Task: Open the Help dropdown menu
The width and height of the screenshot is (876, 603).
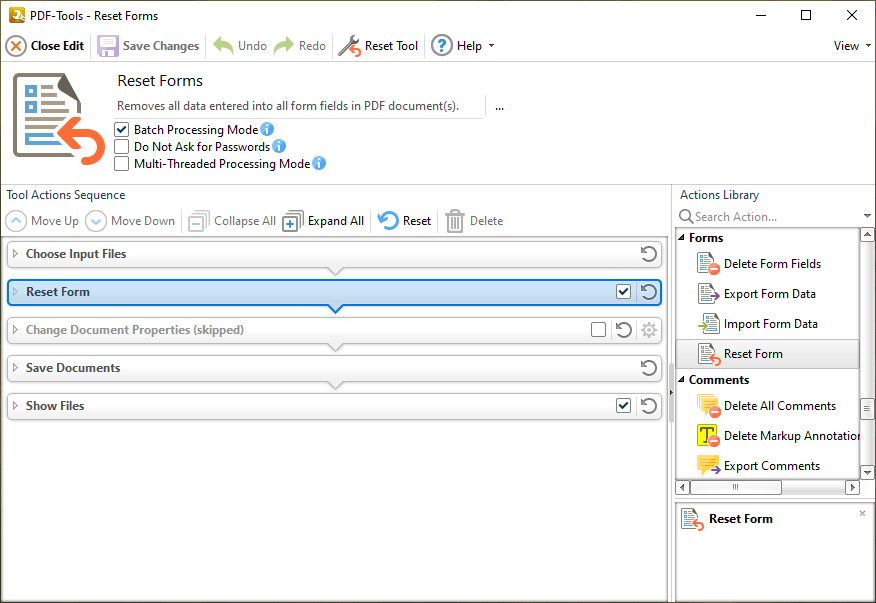Action: point(490,46)
